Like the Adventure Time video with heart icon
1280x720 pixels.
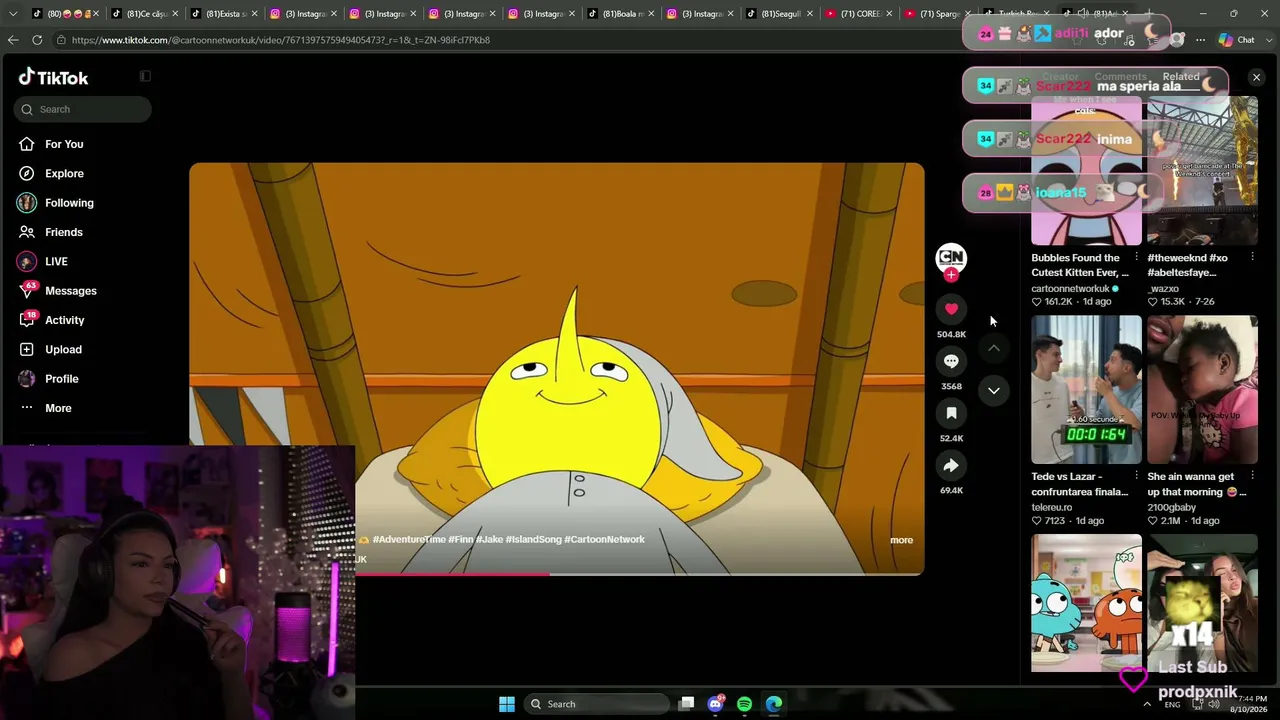[x=951, y=309]
